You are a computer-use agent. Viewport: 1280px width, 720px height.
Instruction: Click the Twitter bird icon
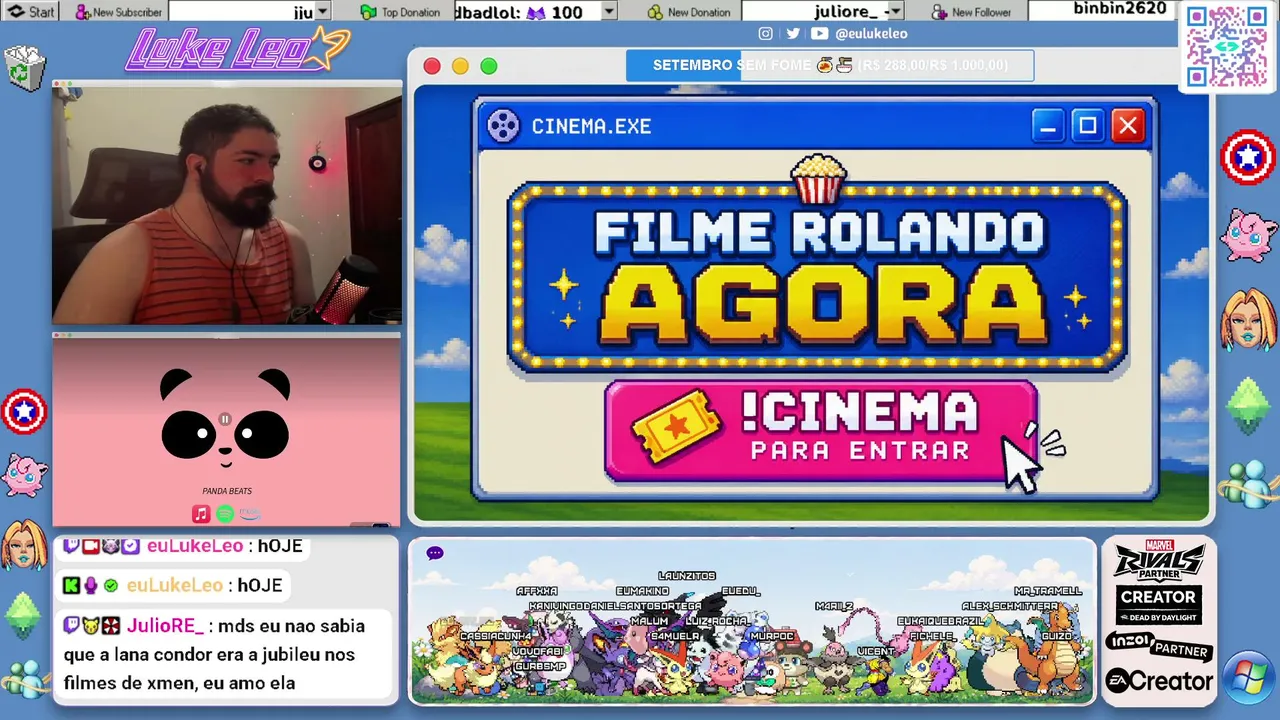pyautogui.click(x=793, y=34)
